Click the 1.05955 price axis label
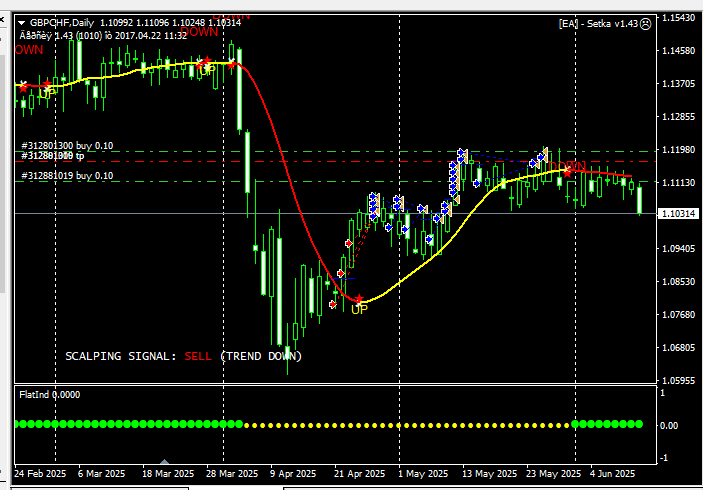 tap(679, 381)
